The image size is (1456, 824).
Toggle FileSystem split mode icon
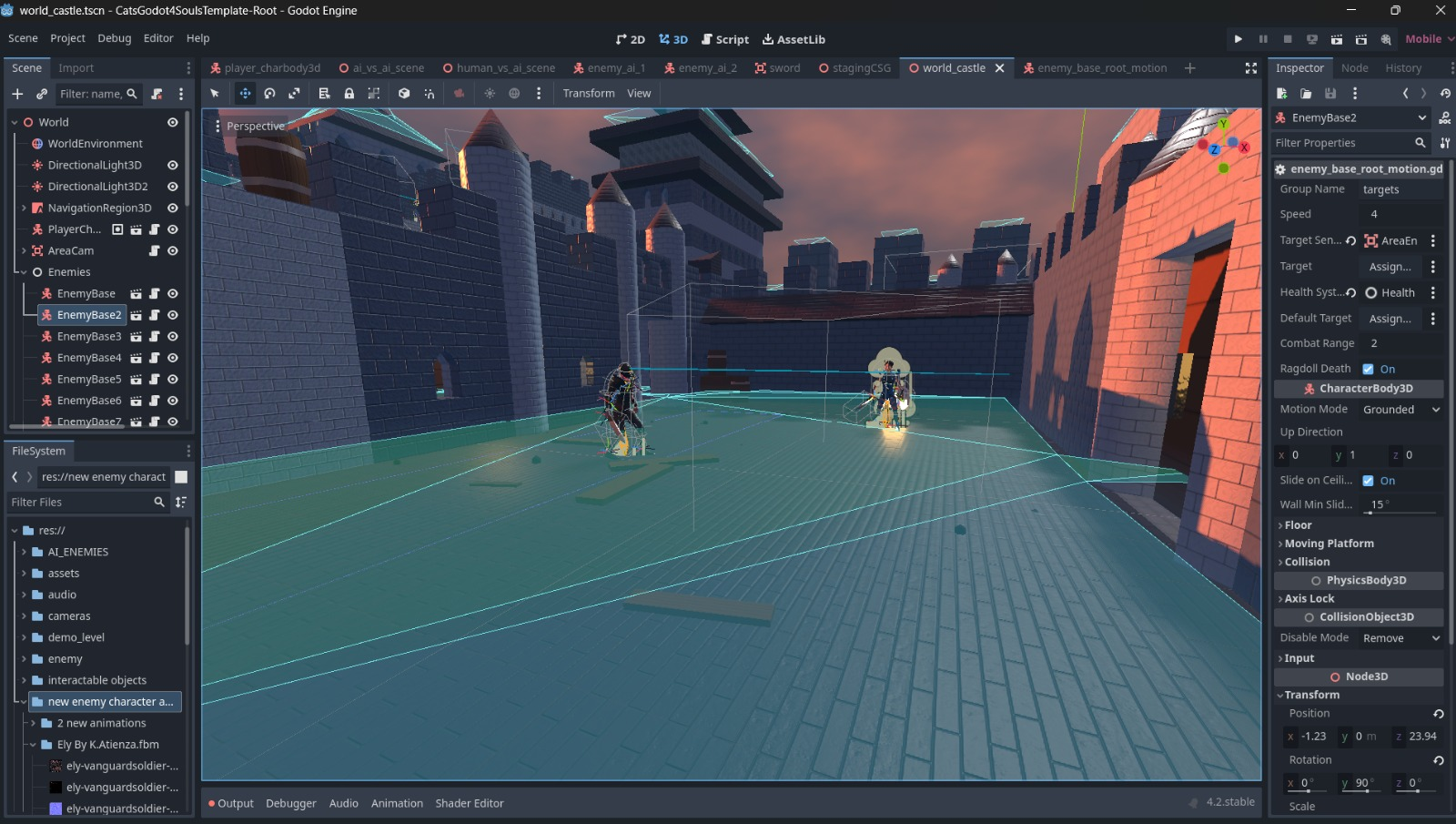pyautogui.click(x=181, y=477)
